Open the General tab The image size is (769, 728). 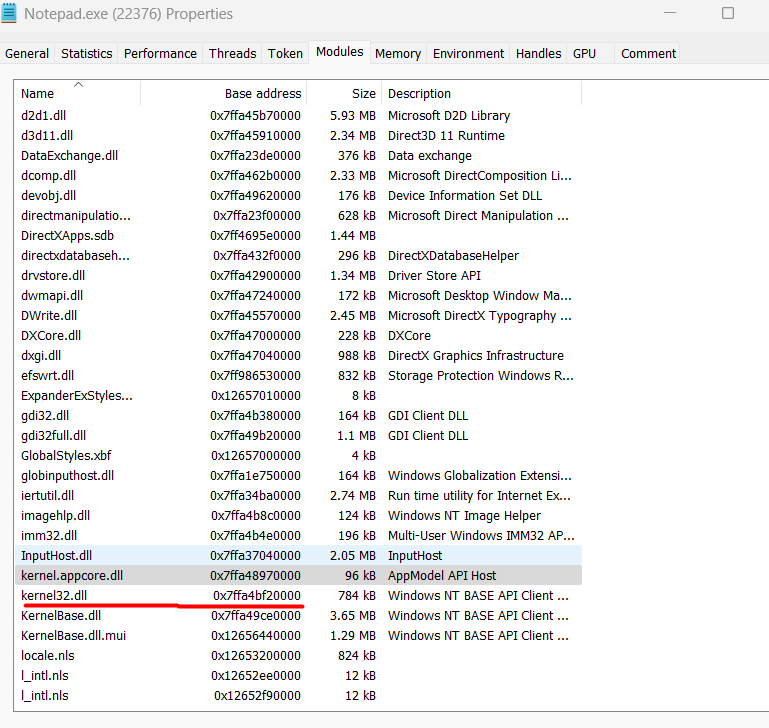tap(27, 53)
